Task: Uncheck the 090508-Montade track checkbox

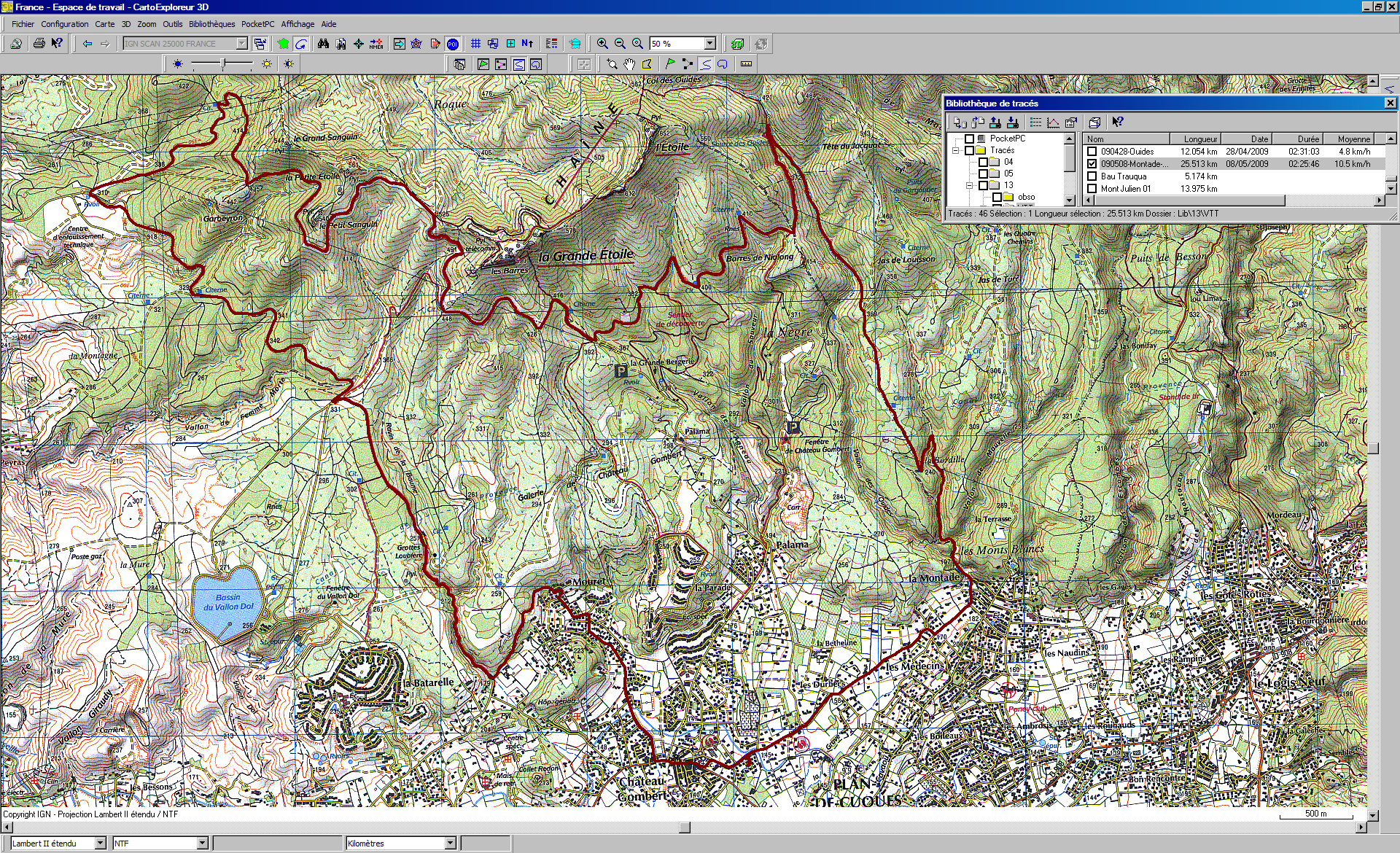Action: point(1092,164)
